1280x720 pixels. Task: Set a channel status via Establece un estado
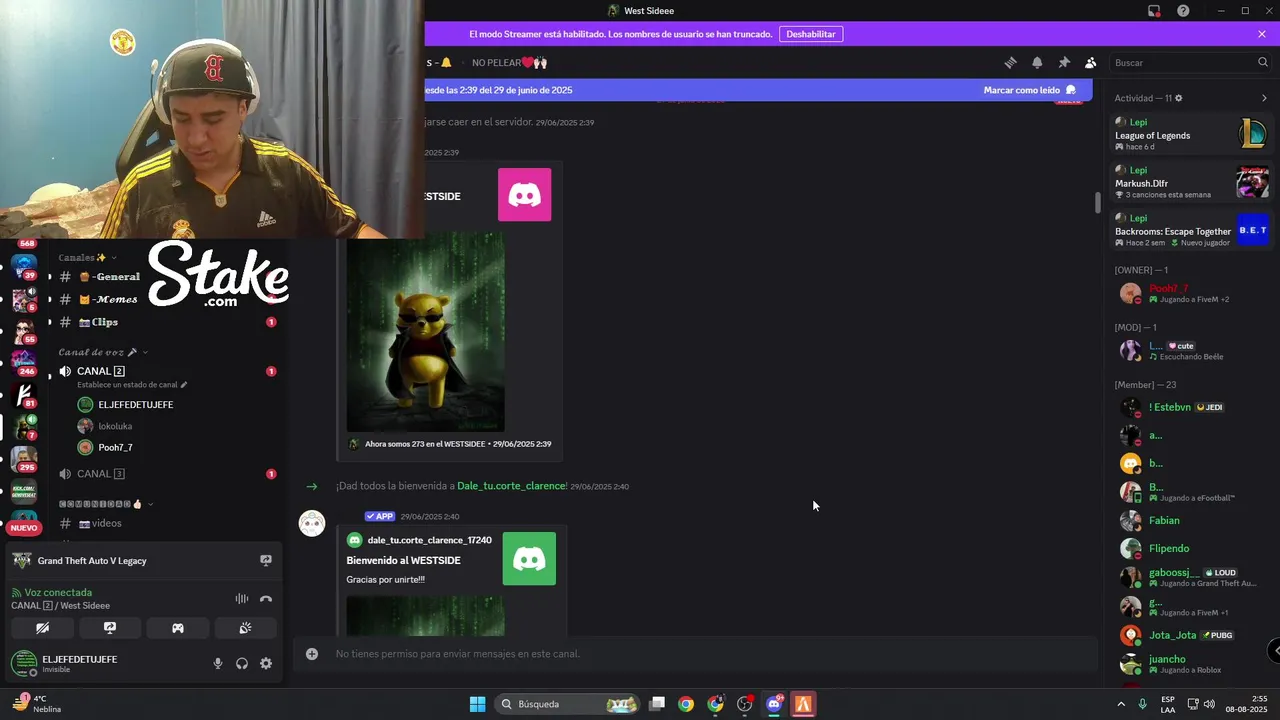coord(132,385)
